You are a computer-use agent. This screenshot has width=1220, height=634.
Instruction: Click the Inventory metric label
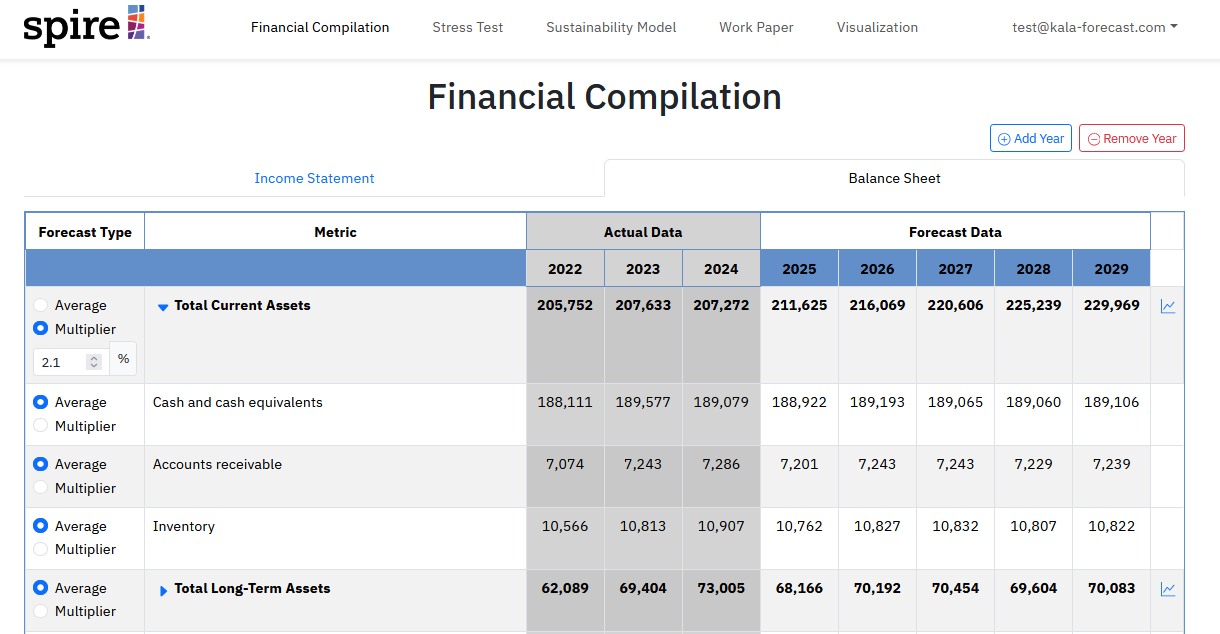coord(184,526)
